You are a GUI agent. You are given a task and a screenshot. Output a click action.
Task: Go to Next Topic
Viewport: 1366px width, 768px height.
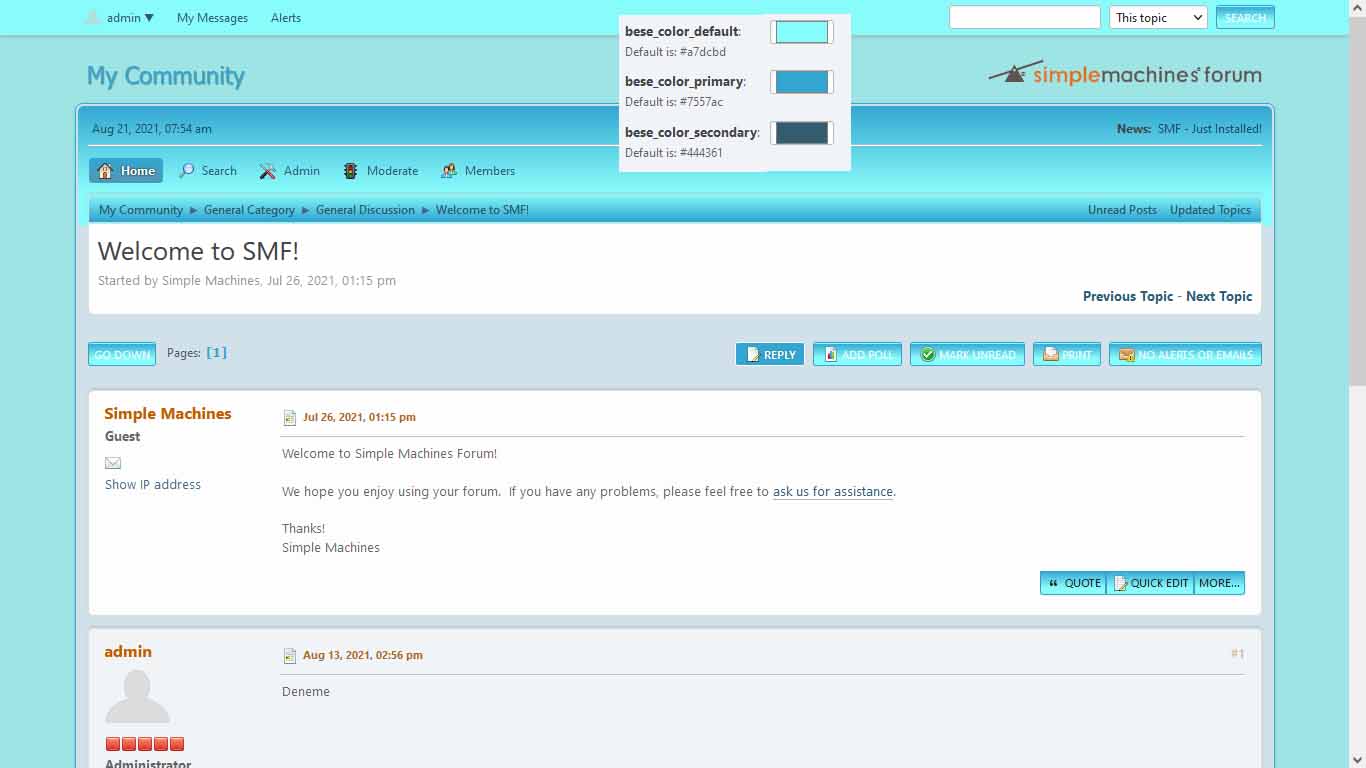1219,296
